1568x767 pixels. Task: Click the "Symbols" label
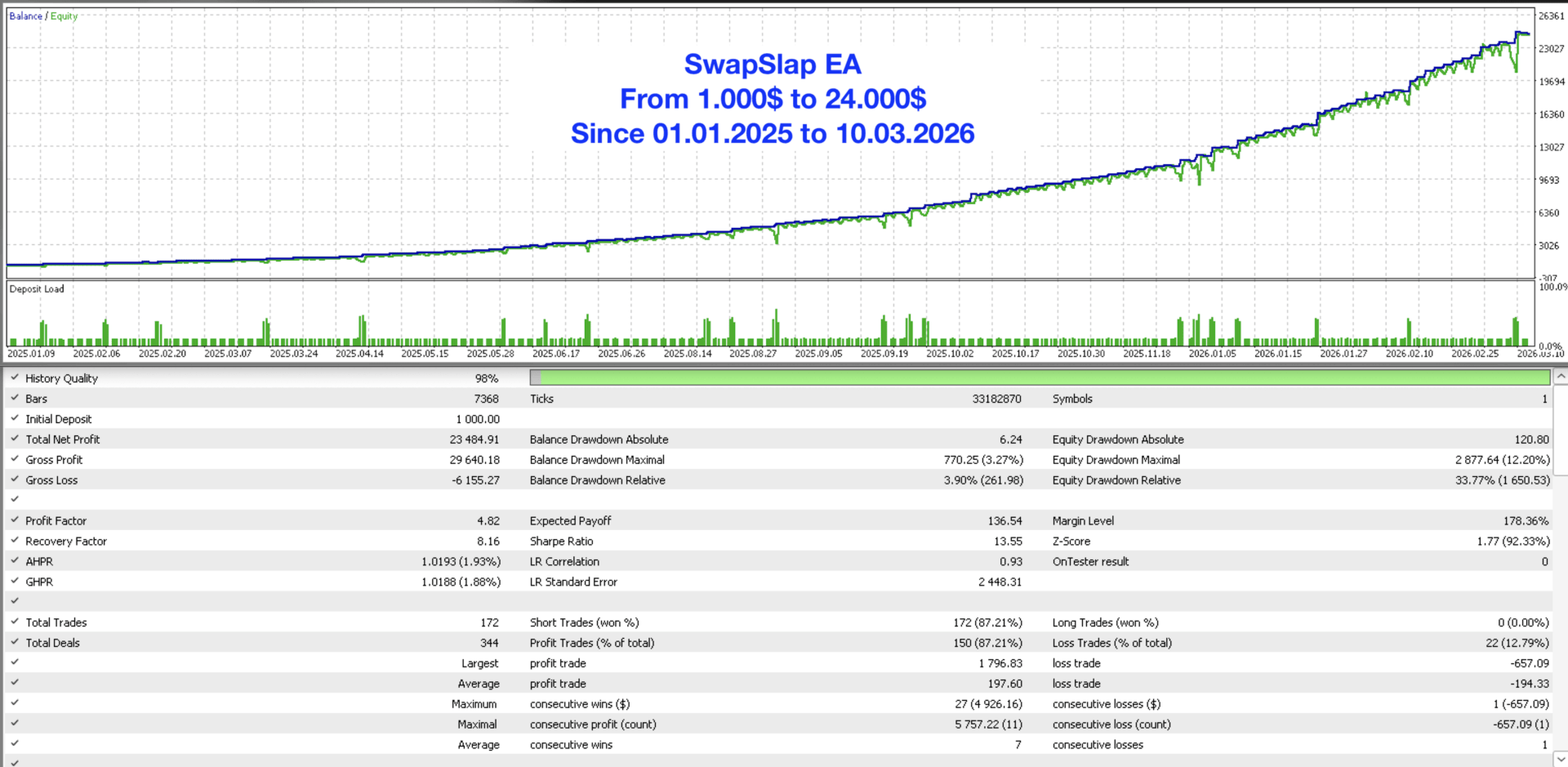tap(1072, 399)
